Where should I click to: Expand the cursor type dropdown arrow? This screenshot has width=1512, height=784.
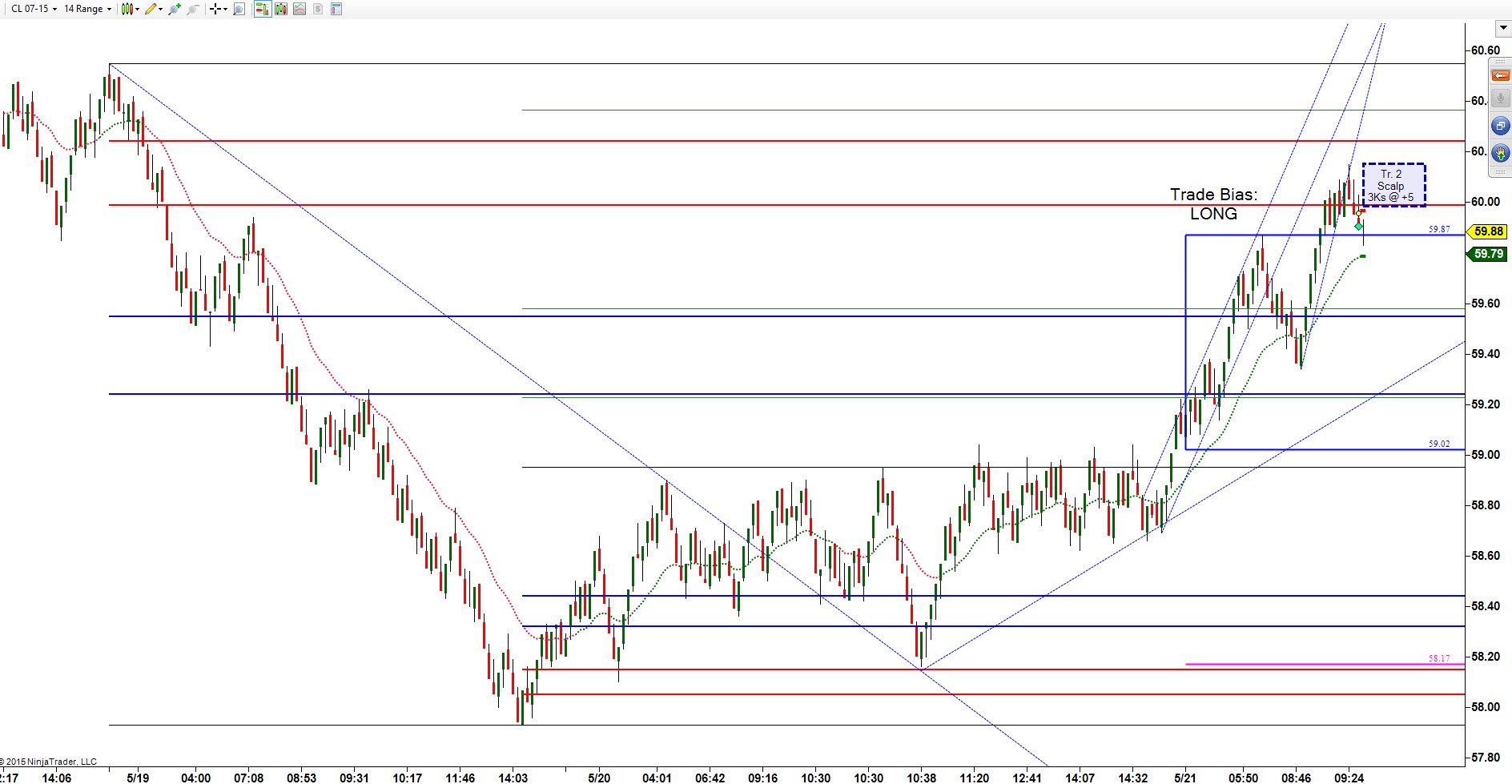(225, 10)
